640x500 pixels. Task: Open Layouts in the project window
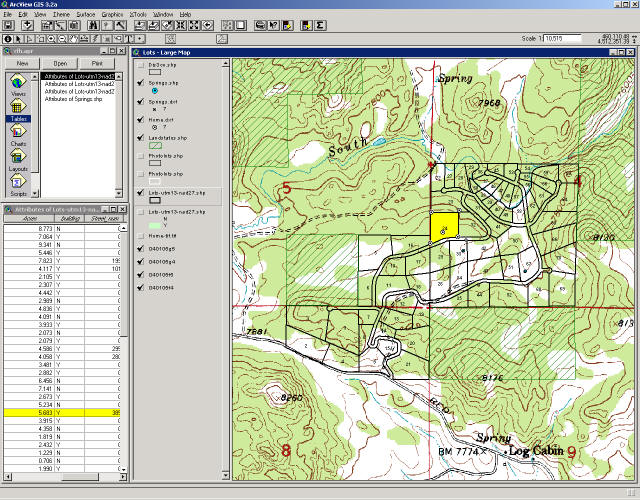click(x=18, y=160)
